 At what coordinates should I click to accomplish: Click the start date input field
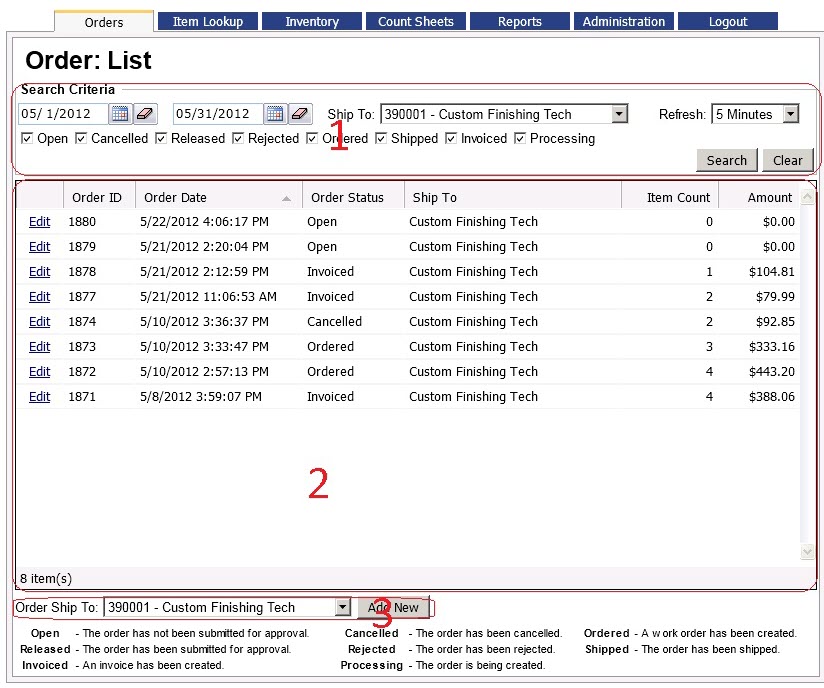click(x=62, y=114)
